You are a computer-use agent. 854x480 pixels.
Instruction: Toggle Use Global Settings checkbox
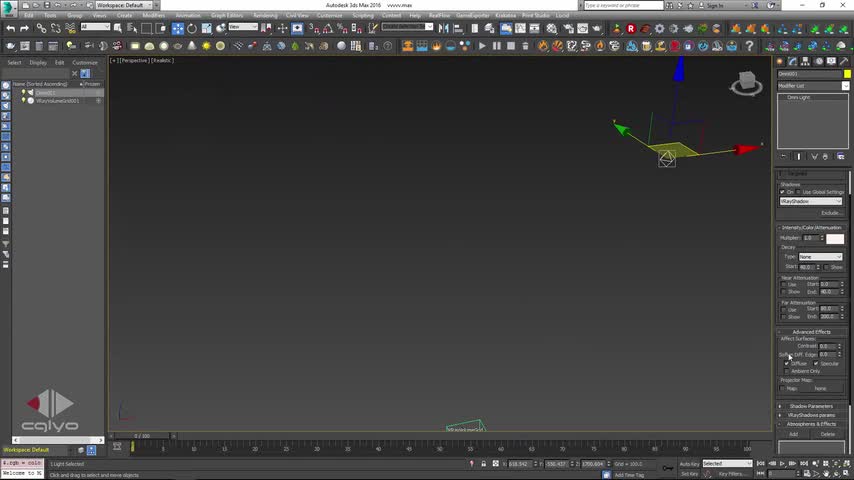(799, 192)
